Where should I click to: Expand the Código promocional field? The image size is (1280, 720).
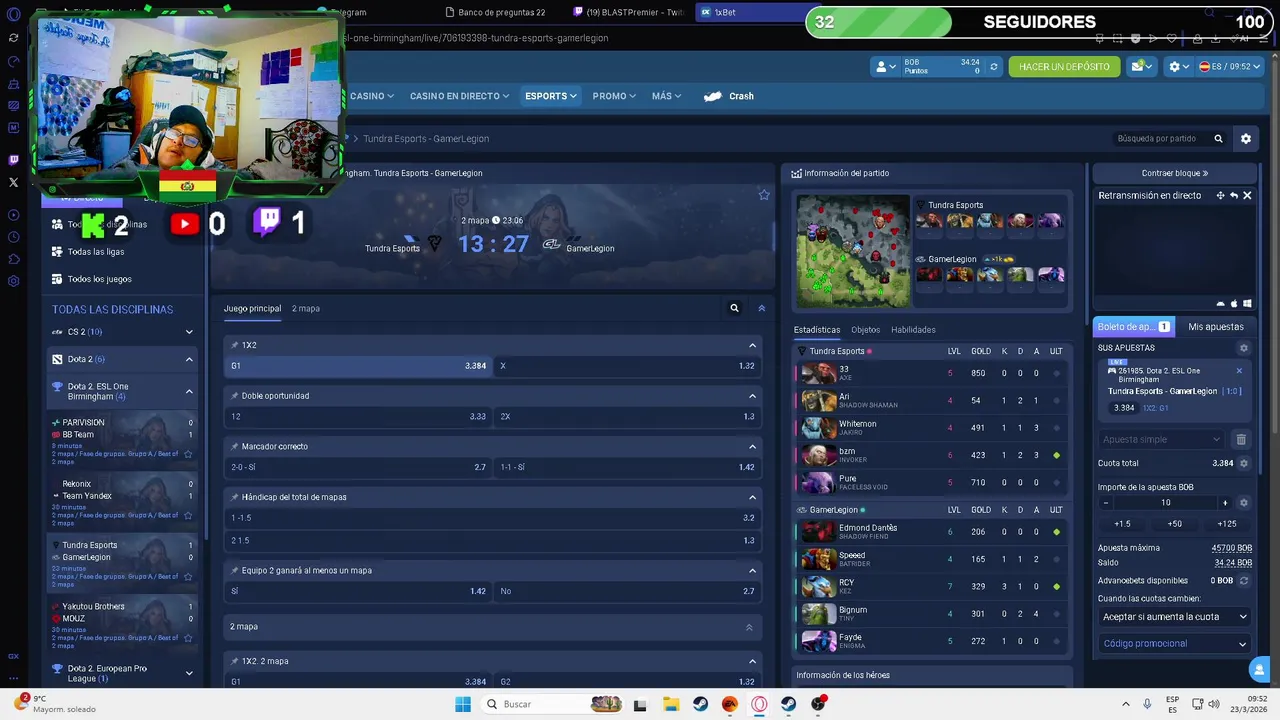(x=1174, y=644)
